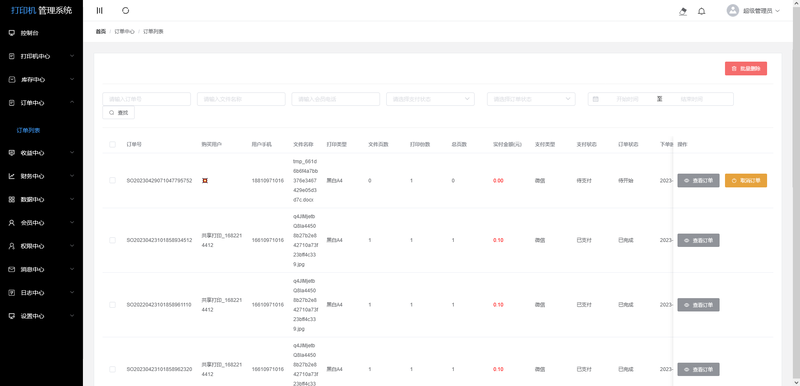Expand 会员中心 submenu chevron
The width and height of the screenshot is (800, 386).
[x=72, y=223]
